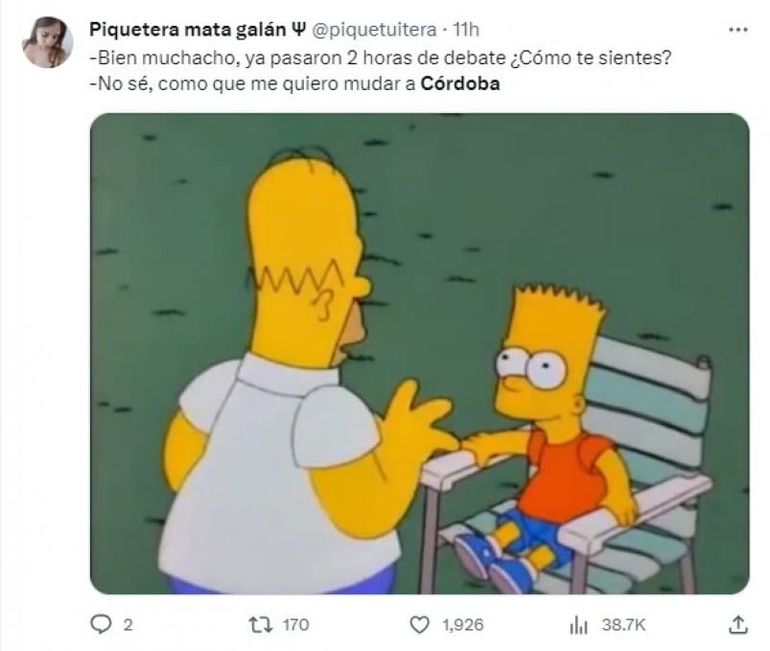Like the tweet with the heart icon

pyautogui.click(x=419, y=625)
